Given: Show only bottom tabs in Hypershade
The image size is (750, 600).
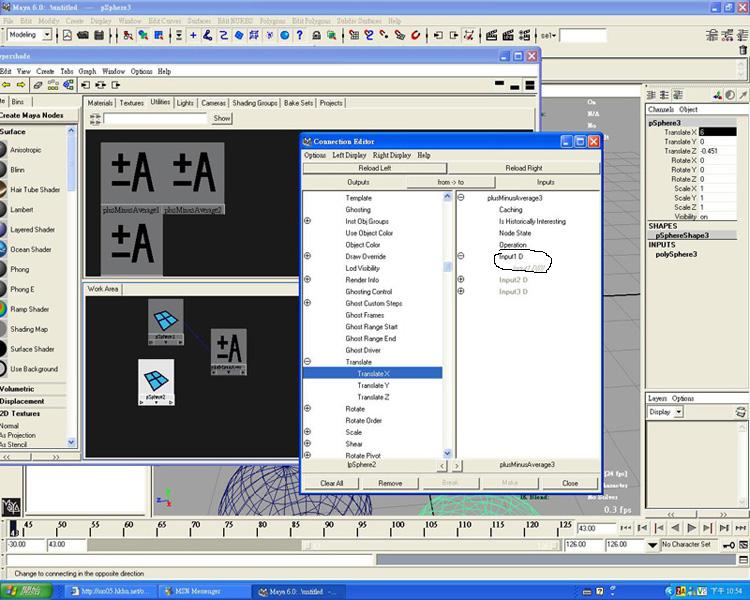Looking at the screenshot, I should tap(515, 87).
